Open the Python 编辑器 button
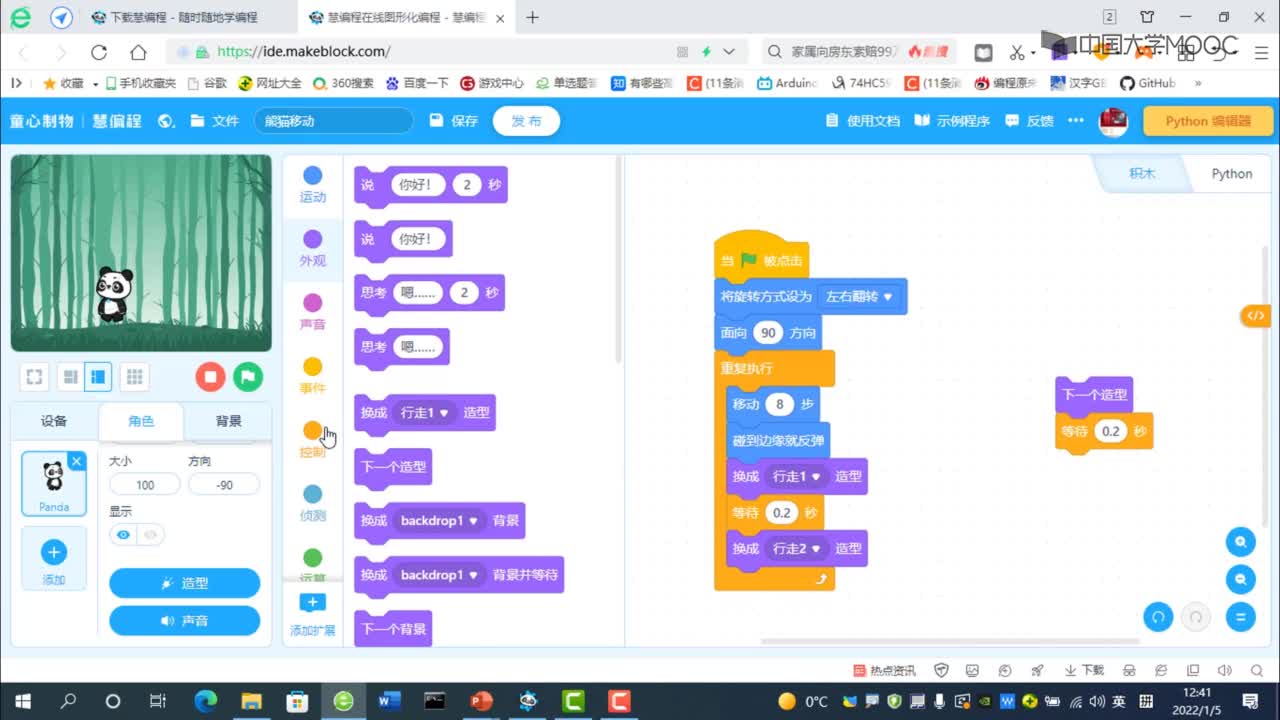Viewport: 1280px width, 720px height. pos(1208,121)
